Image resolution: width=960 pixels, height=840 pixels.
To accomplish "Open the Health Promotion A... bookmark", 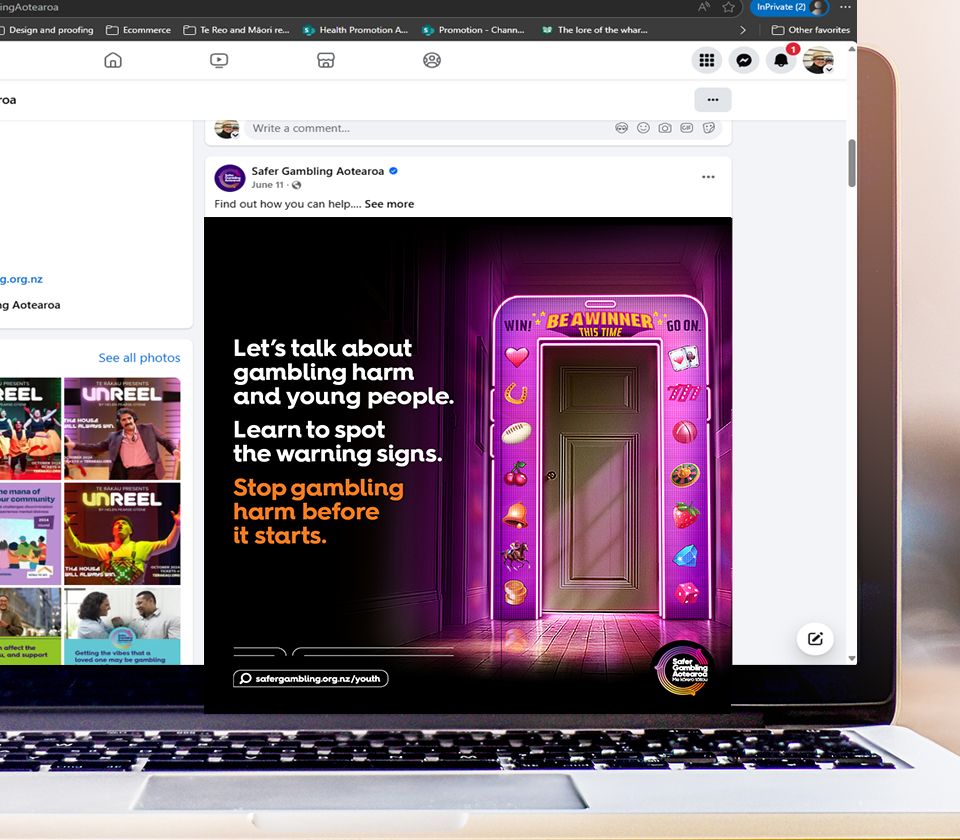I will [x=356, y=30].
